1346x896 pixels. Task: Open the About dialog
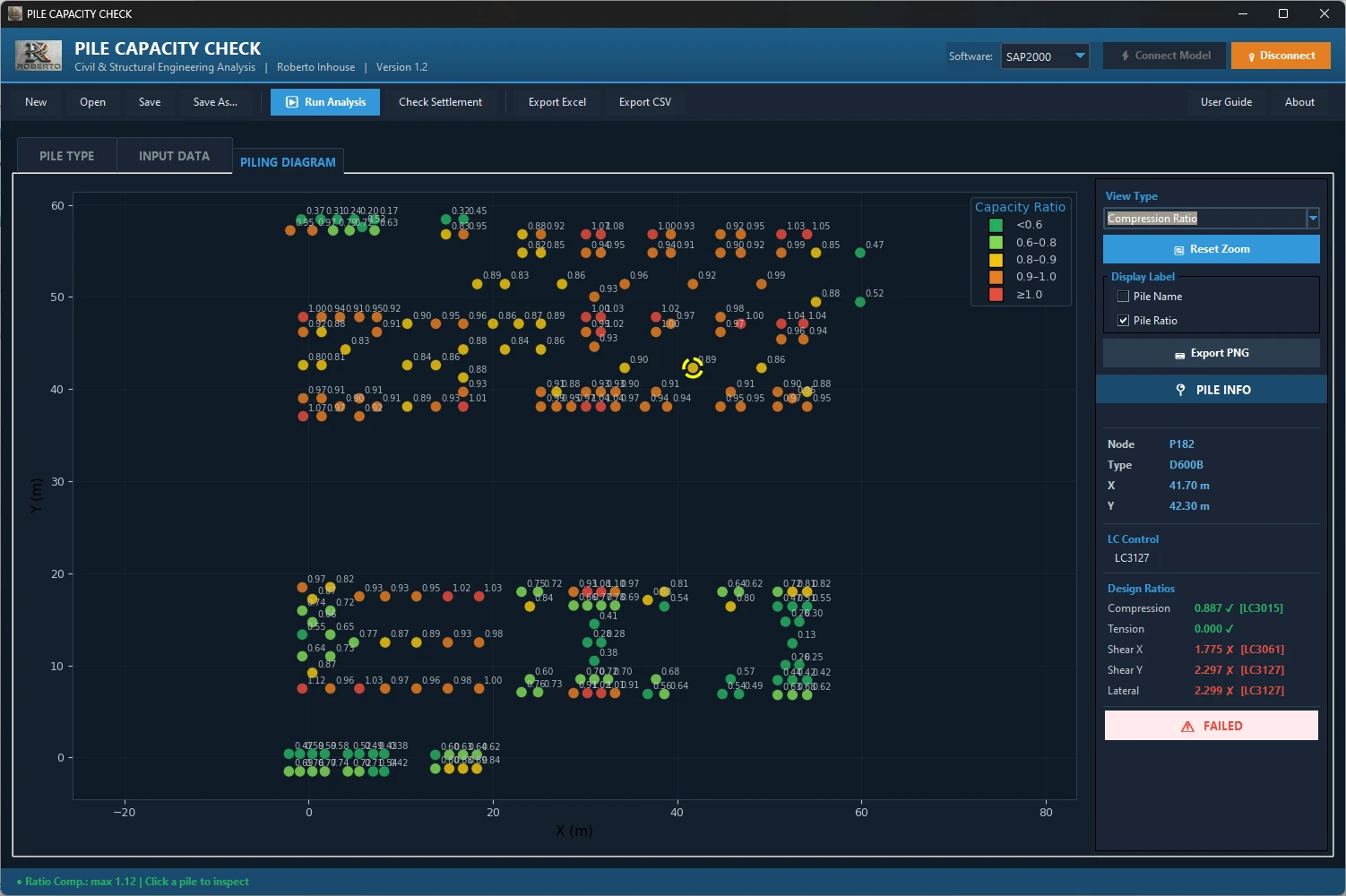pyautogui.click(x=1299, y=102)
